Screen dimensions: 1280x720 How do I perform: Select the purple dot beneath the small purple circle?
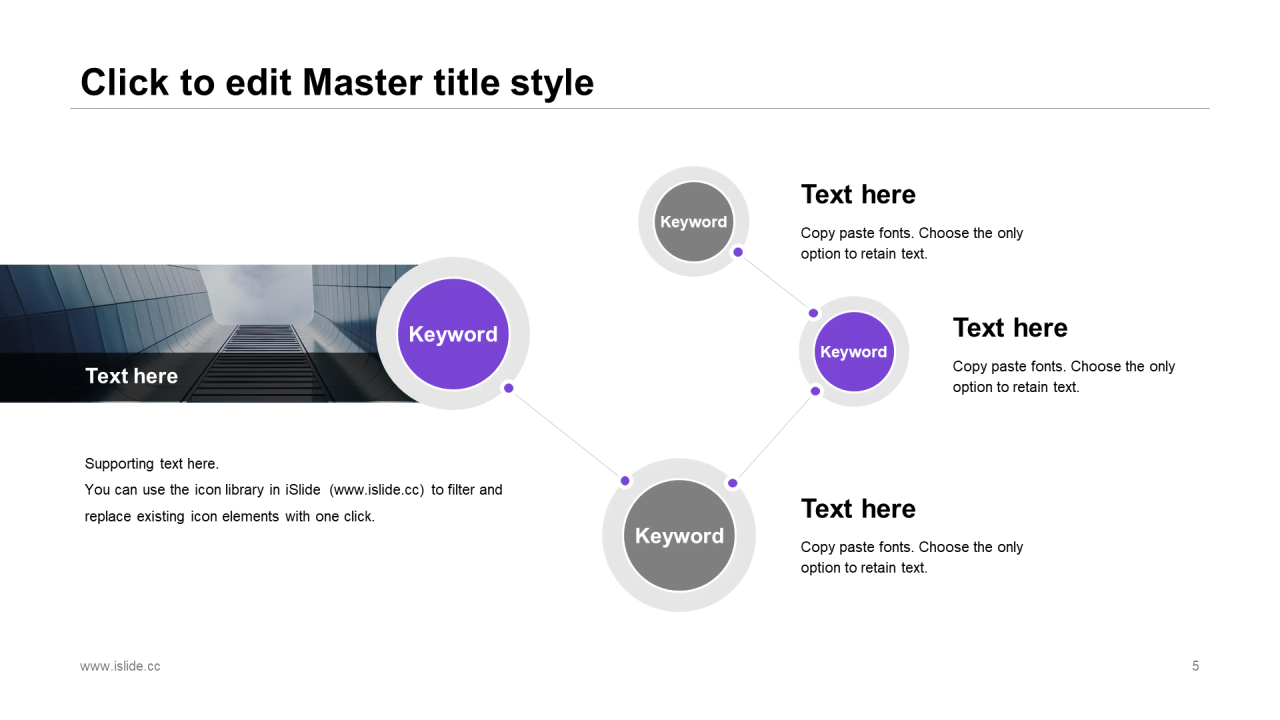815,391
